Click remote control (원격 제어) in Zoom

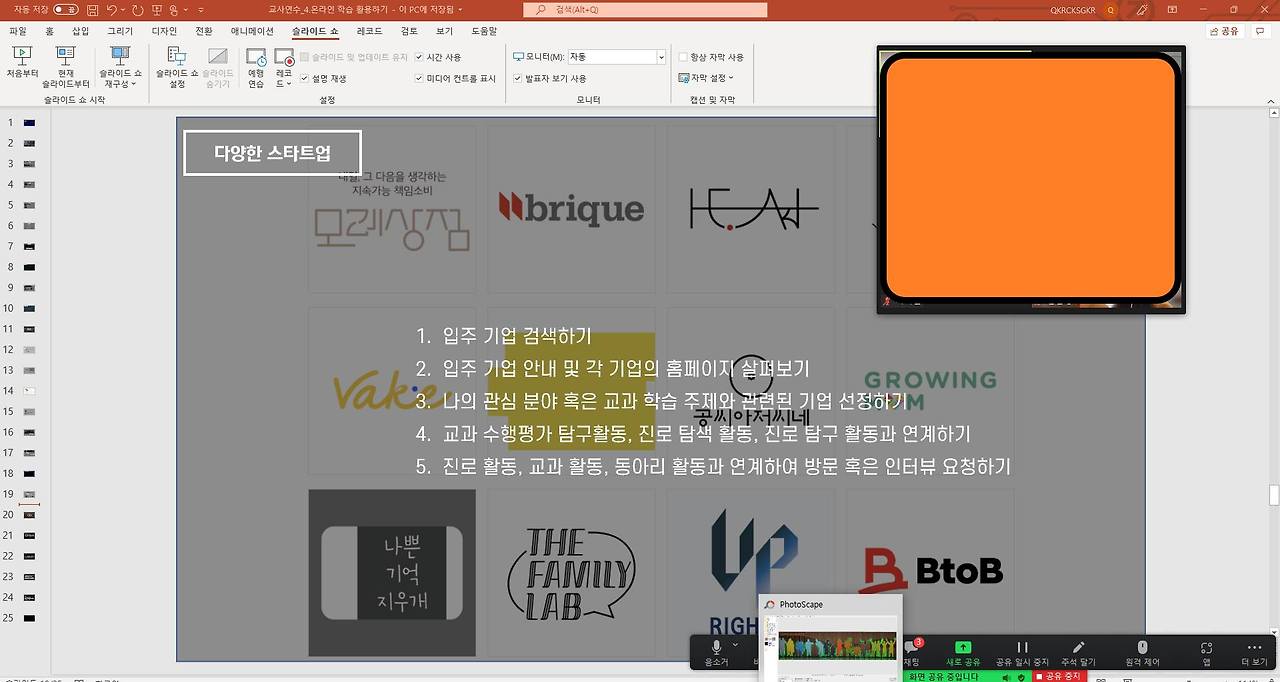(x=1142, y=655)
